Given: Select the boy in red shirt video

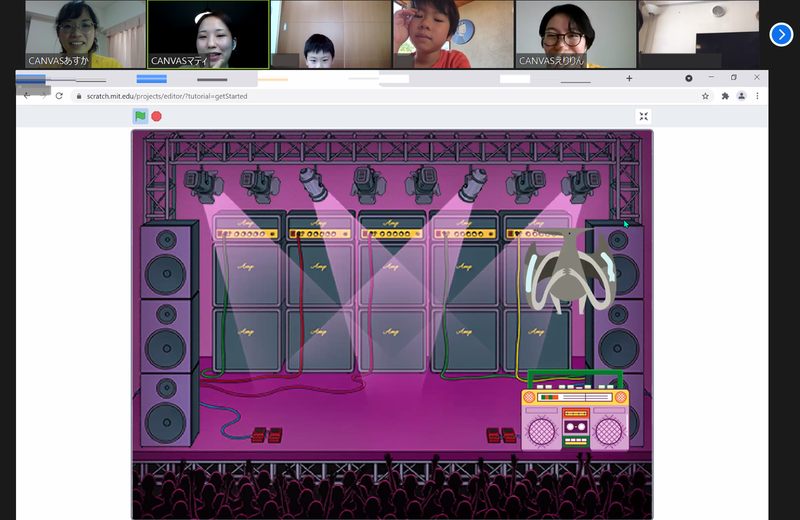Looking at the screenshot, I should click(x=452, y=34).
